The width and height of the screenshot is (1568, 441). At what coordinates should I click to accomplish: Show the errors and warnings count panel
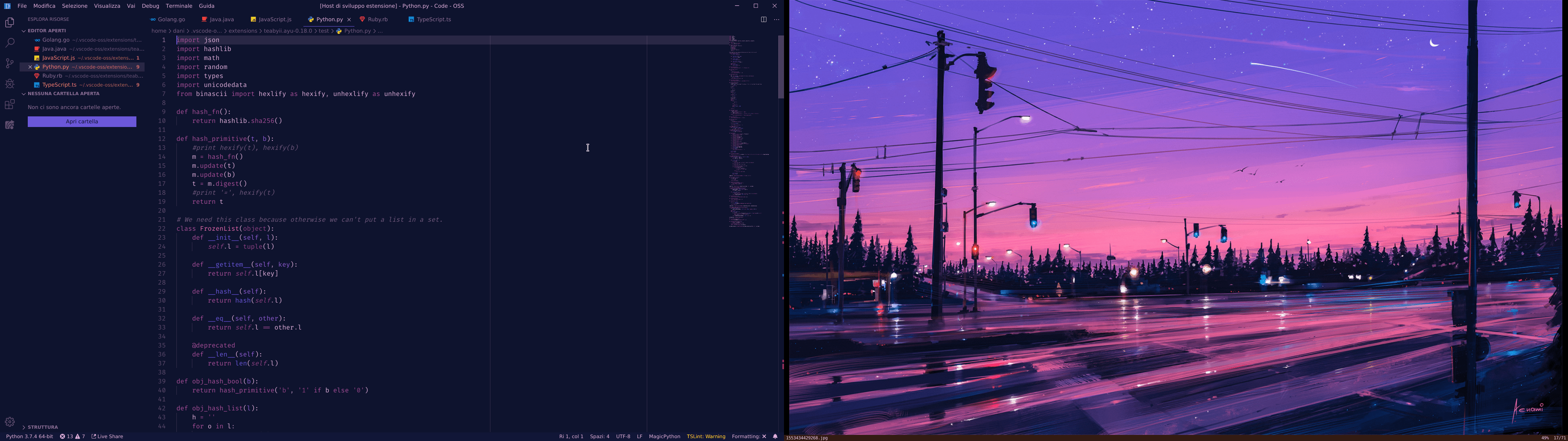click(72, 436)
